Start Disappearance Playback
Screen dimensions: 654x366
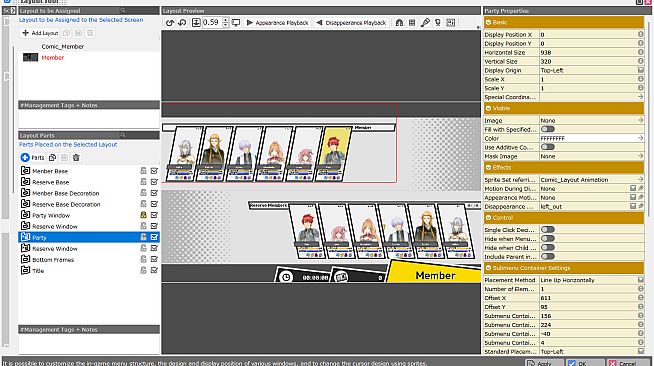351,23
